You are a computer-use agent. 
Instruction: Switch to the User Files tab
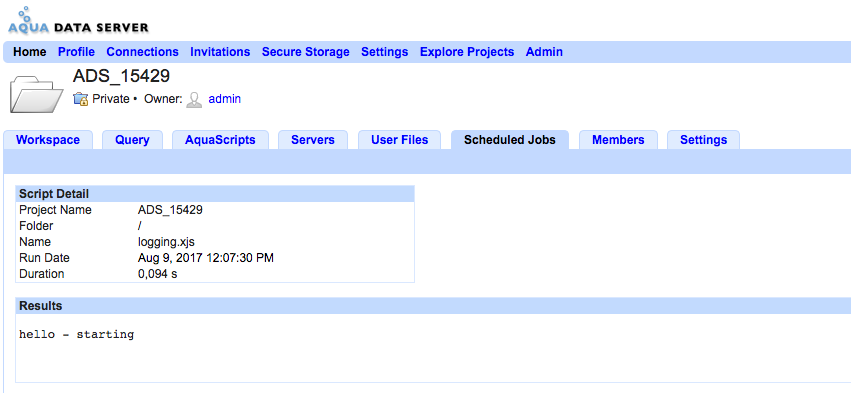399,140
